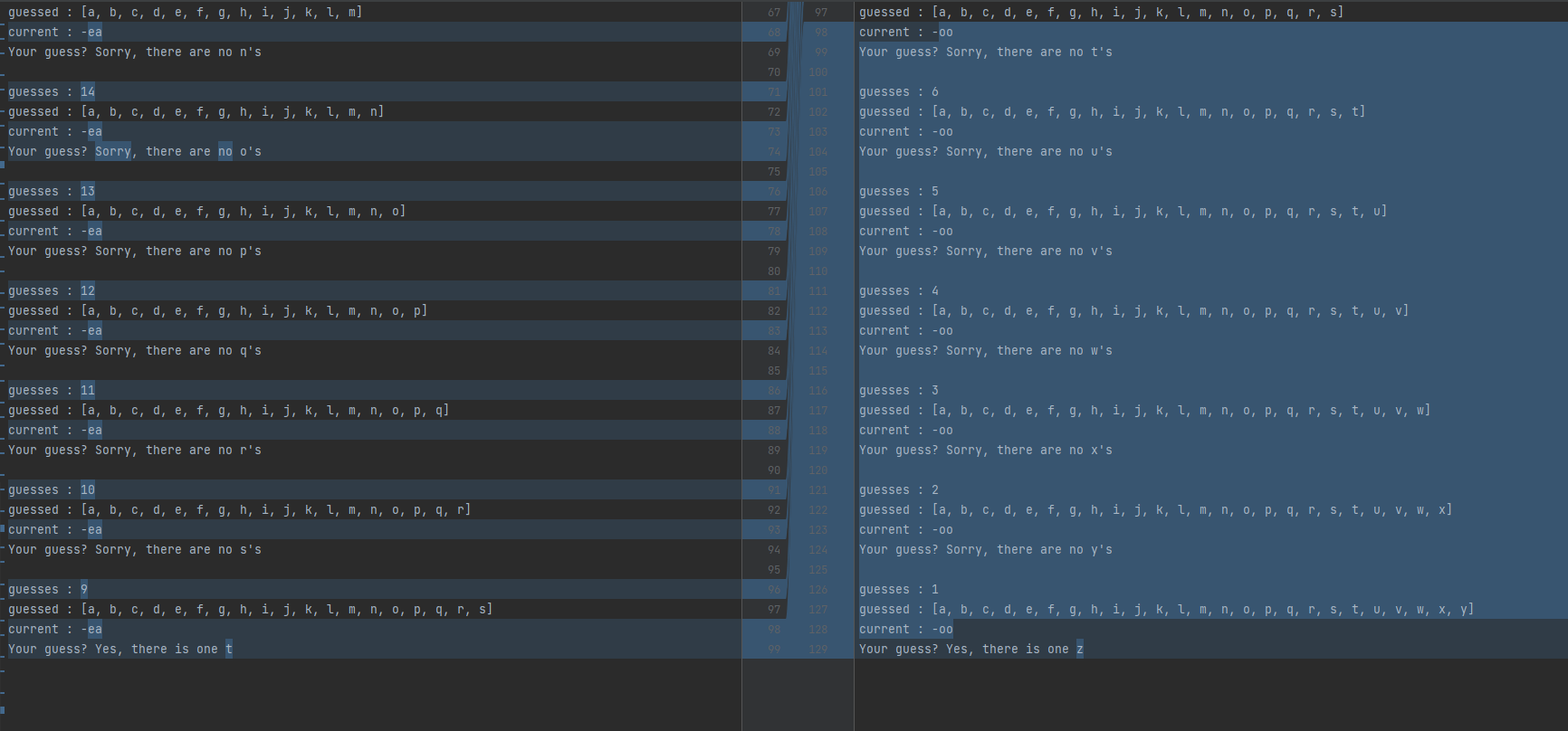This screenshot has width=1568, height=731.
Task: Click the right guessed list ending with 's, t]'
Action: [x=1112, y=112]
